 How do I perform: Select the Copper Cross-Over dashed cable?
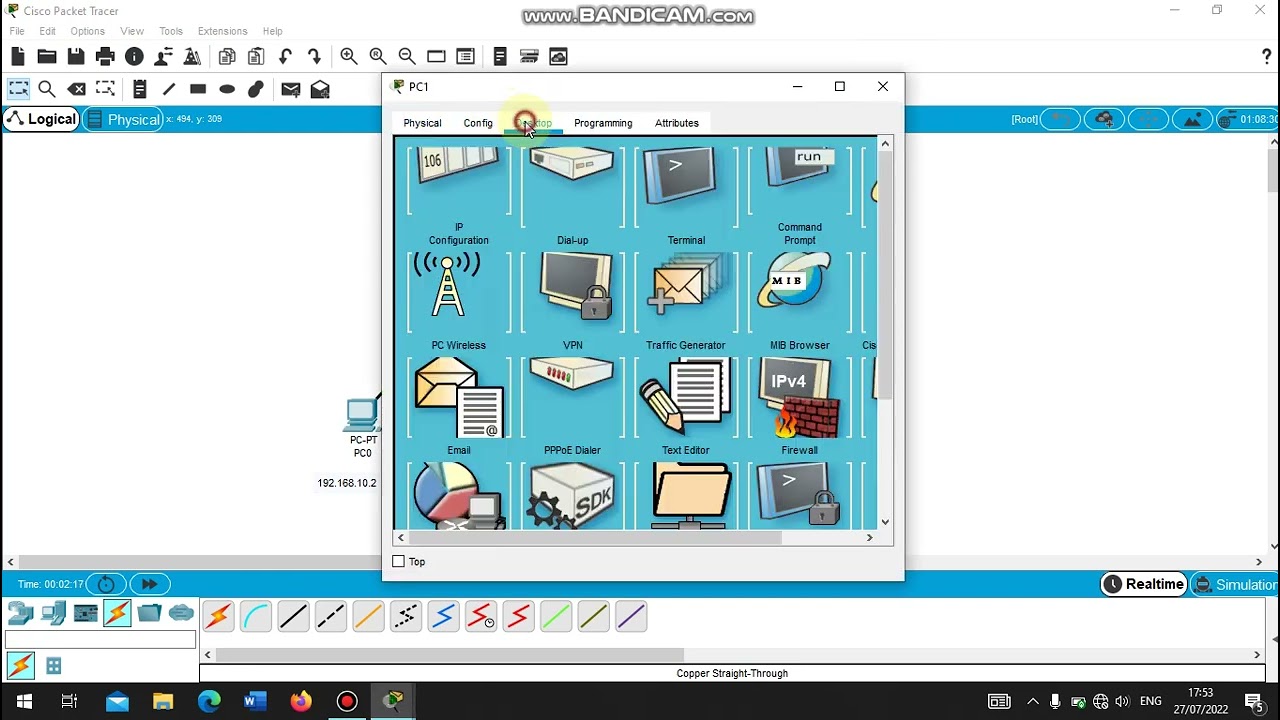coord(330,616)
